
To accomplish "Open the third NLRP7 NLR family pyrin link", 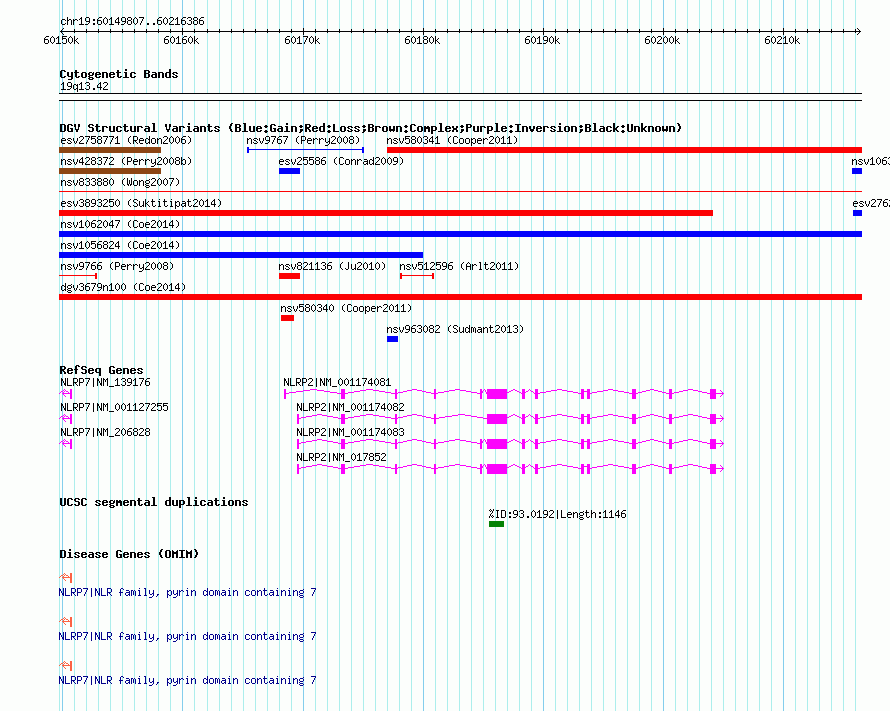I will point(187,680).
